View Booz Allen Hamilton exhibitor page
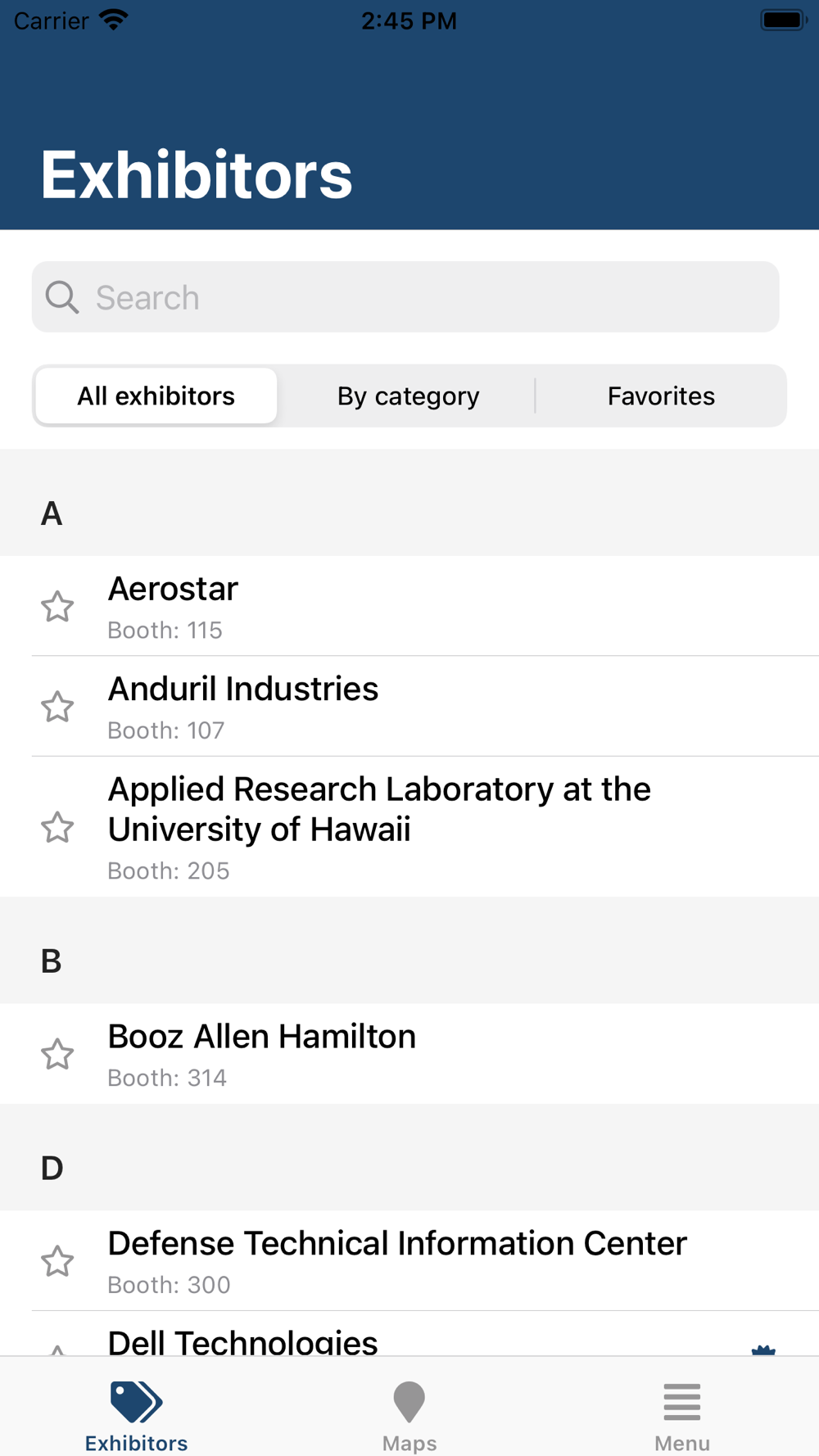The width and height of the screenshot is (819, 1456). (x=409, y=1054)
